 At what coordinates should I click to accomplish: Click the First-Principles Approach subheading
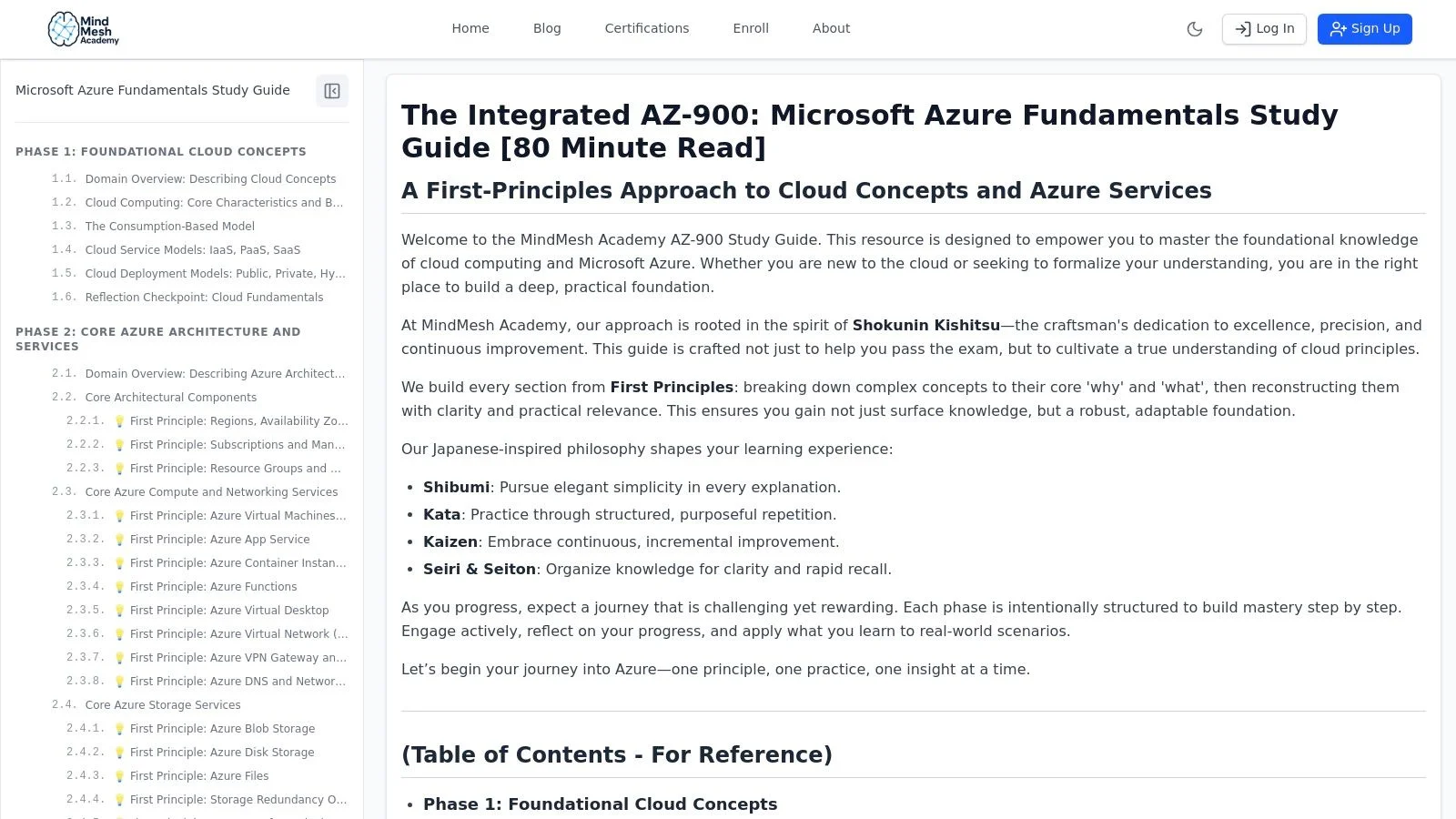click(x=806, y=190)
